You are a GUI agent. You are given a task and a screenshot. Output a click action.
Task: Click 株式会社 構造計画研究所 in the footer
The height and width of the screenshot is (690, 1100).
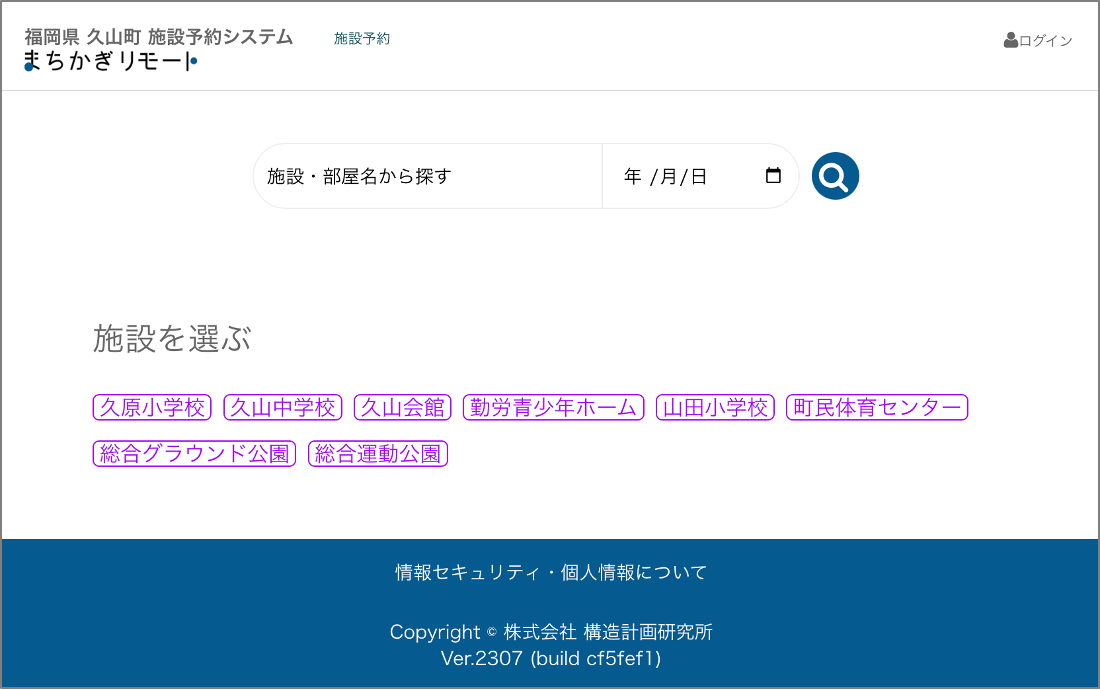pos(608,632)
